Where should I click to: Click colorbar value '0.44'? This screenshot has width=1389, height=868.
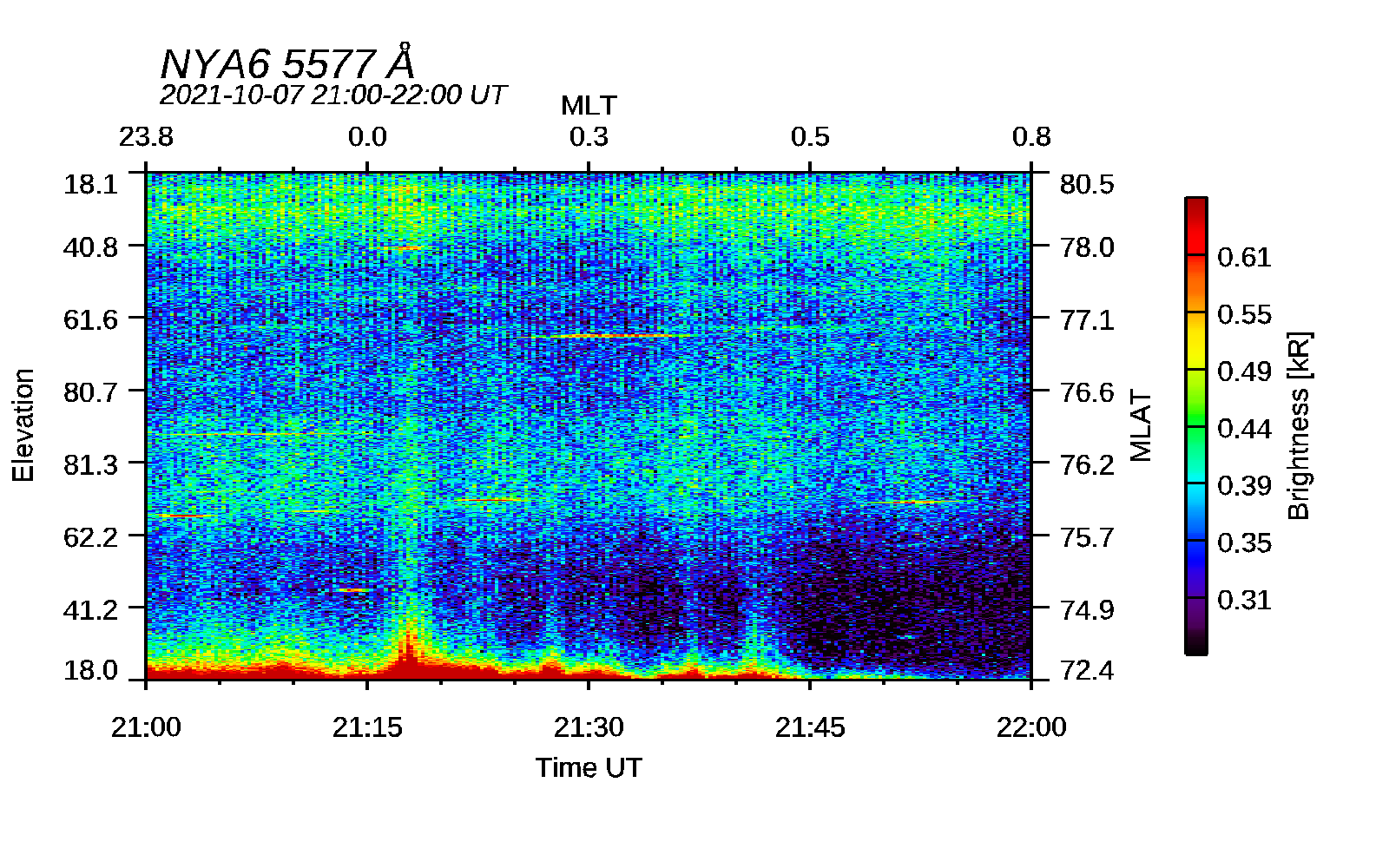point(1244,429)
